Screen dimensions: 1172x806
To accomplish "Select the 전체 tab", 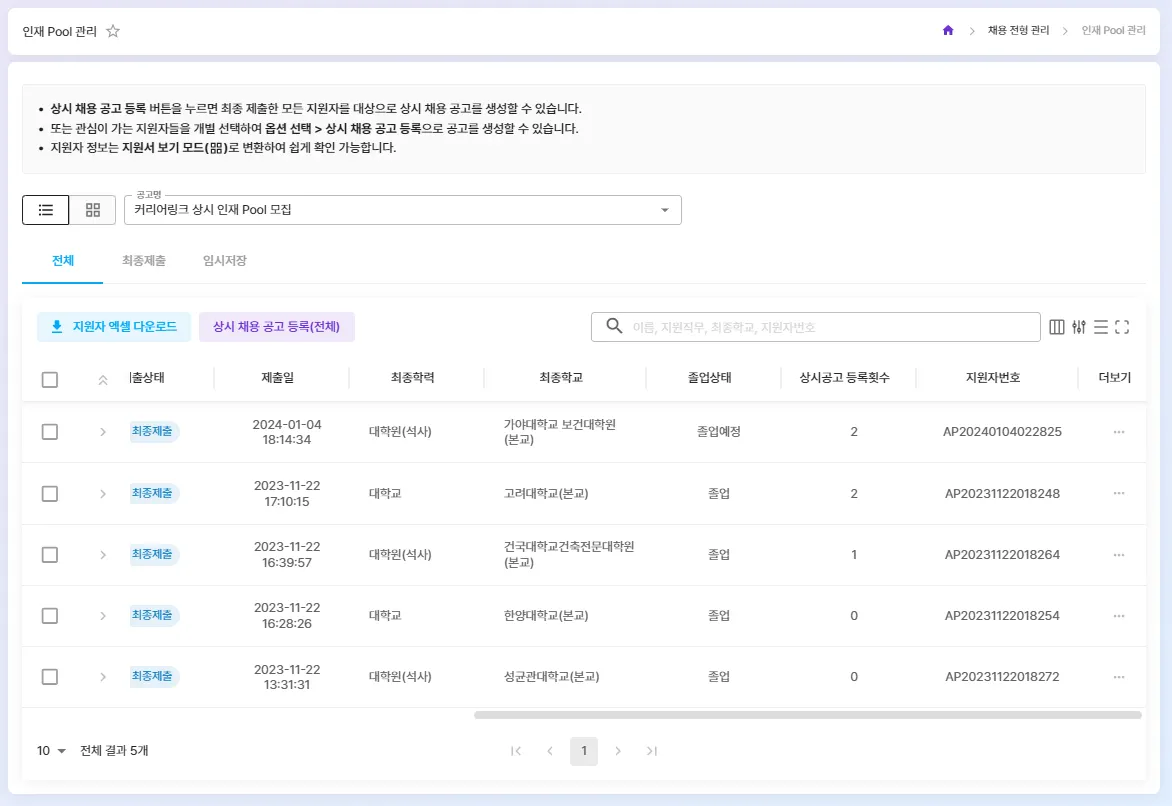I will point(63,261).
